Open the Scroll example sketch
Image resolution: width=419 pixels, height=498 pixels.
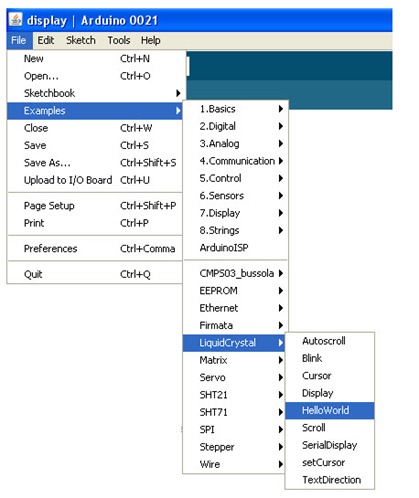pos(330,428)
